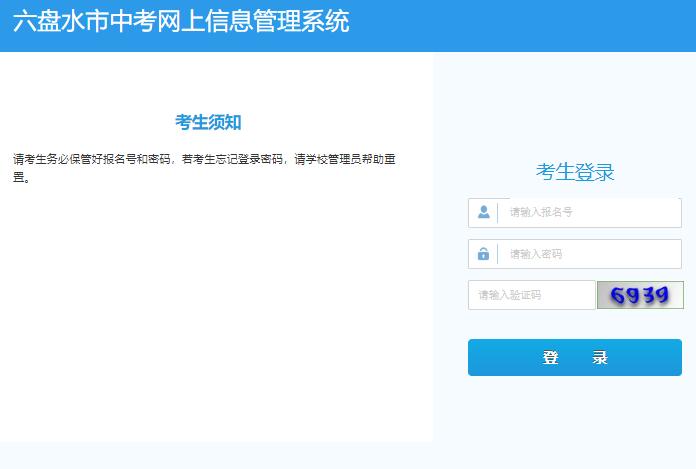696x469 pixels.
Task: Click the 六盘水市中考网上信息管理系统 page title
Action: (181, 22)
